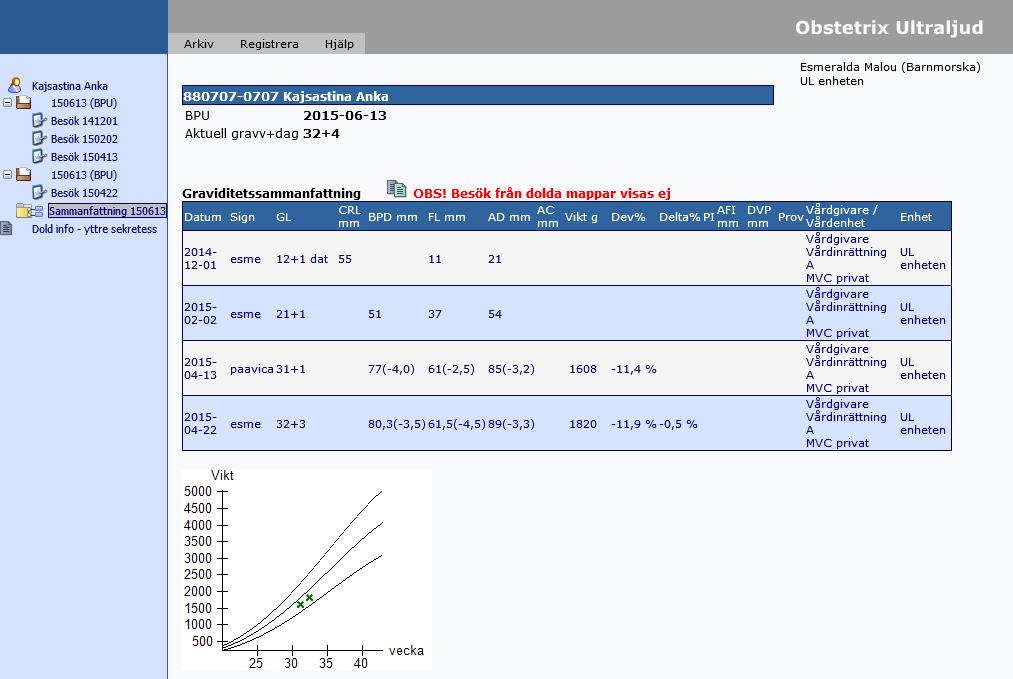Open the Arkiv menu
Image resolution: width=1013 pixels, height=679 pixels.
[198, 44]
